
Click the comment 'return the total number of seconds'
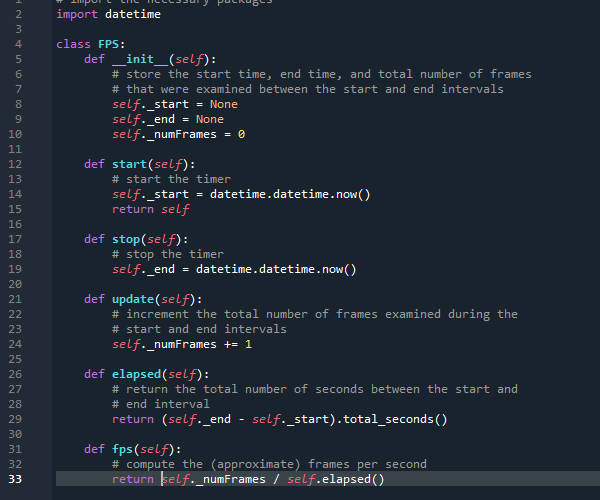click(x=245, y=389)
